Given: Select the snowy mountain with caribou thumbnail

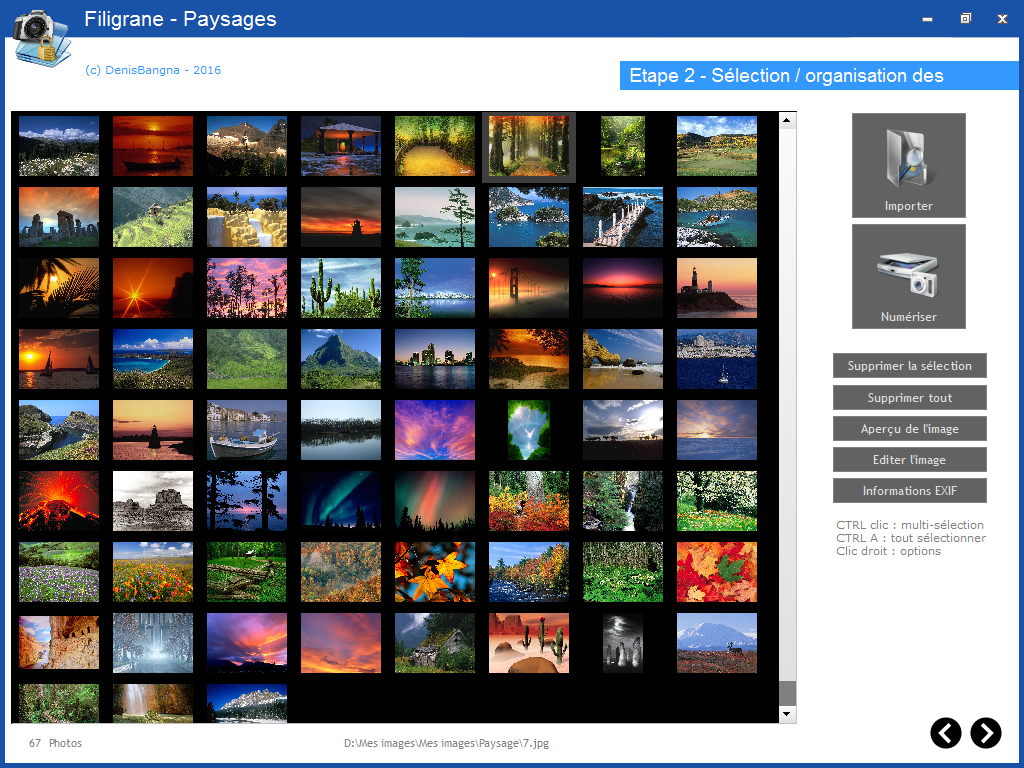Looking at the screenshot, I should [717, 643].
